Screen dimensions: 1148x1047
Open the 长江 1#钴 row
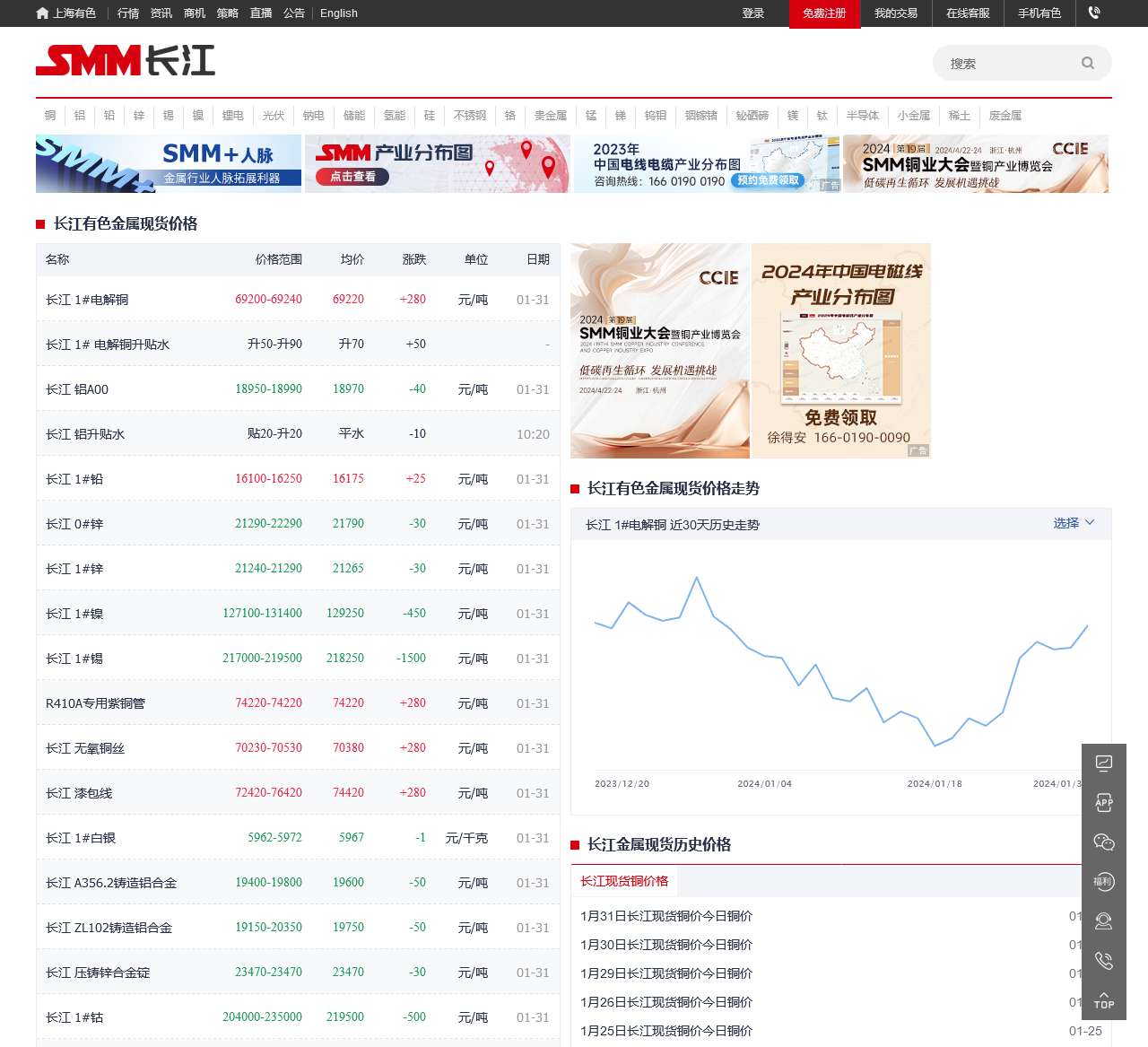pyautogui.click(x=298, y=1017)
